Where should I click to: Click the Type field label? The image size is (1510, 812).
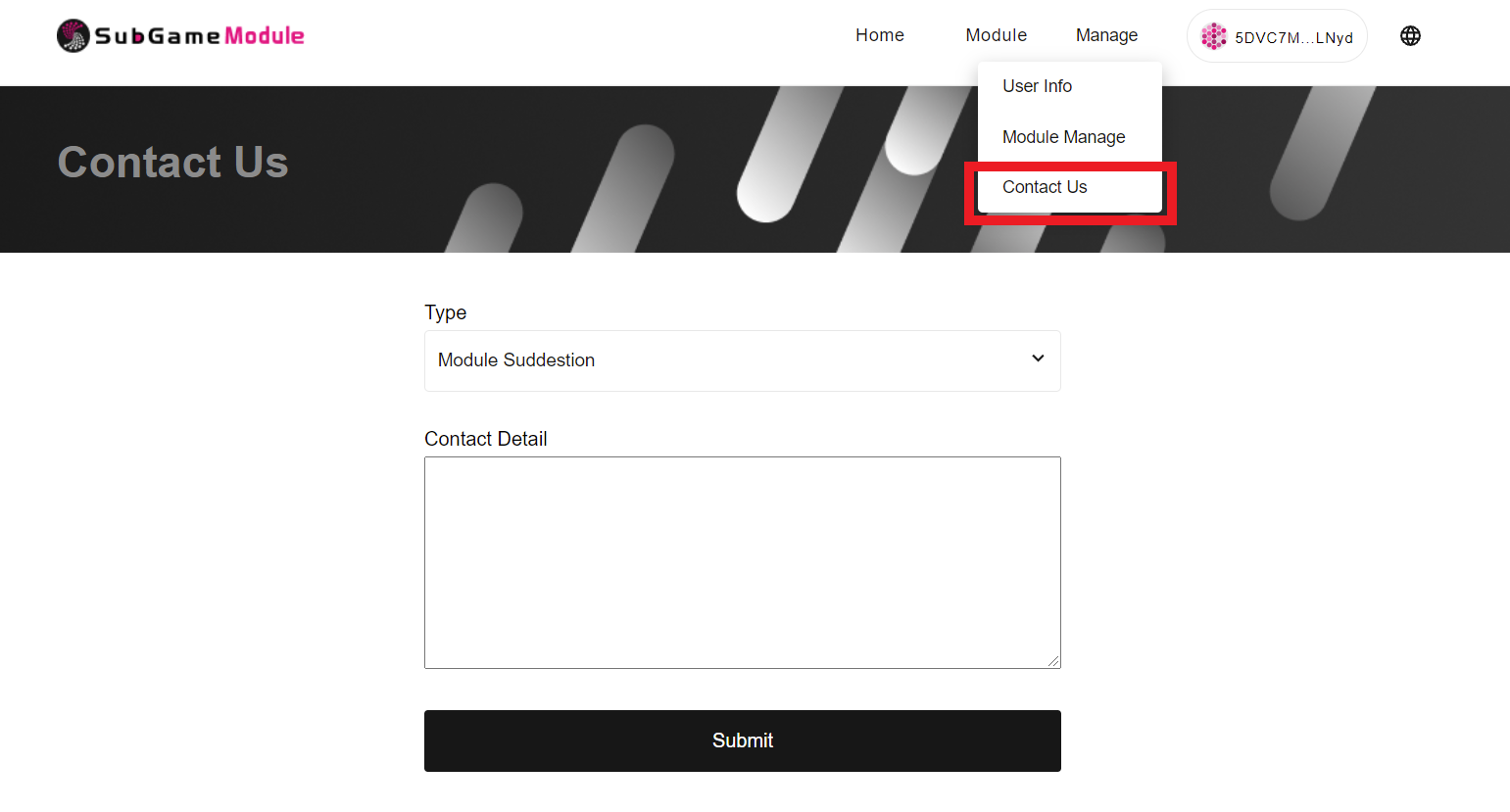tap(445, 312)
